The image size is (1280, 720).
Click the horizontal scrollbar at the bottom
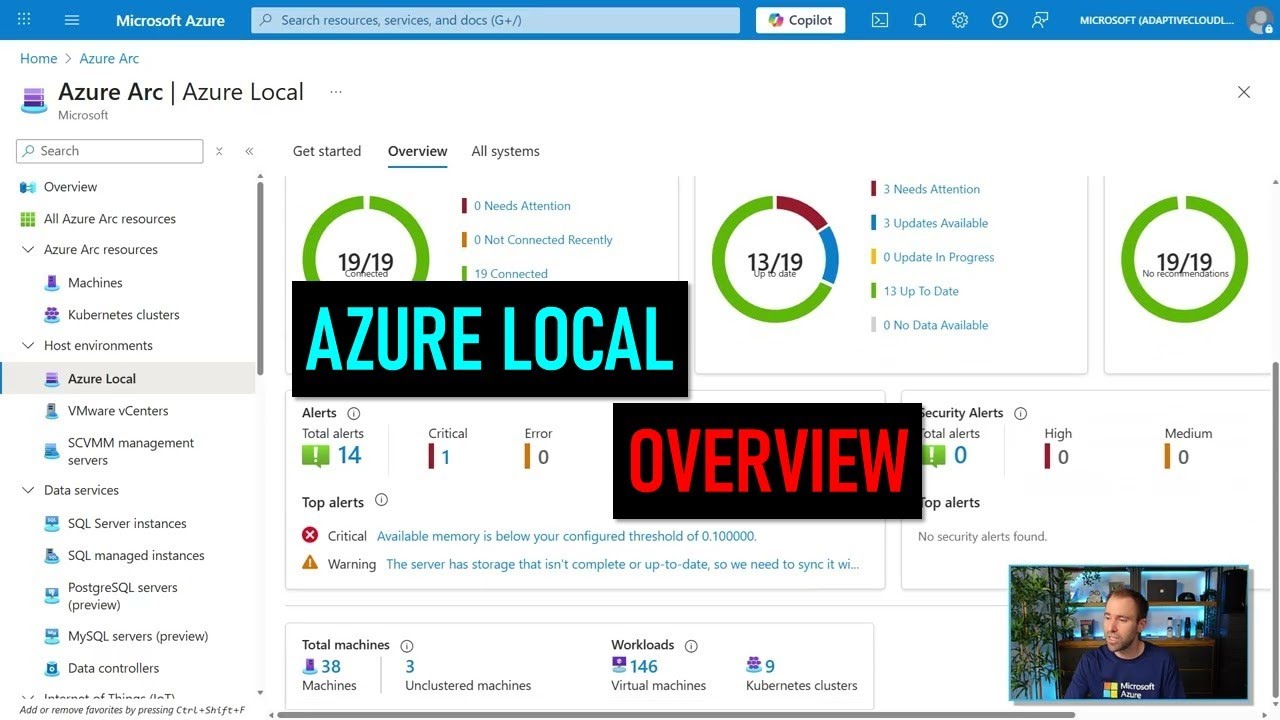(x=675, y=715)
